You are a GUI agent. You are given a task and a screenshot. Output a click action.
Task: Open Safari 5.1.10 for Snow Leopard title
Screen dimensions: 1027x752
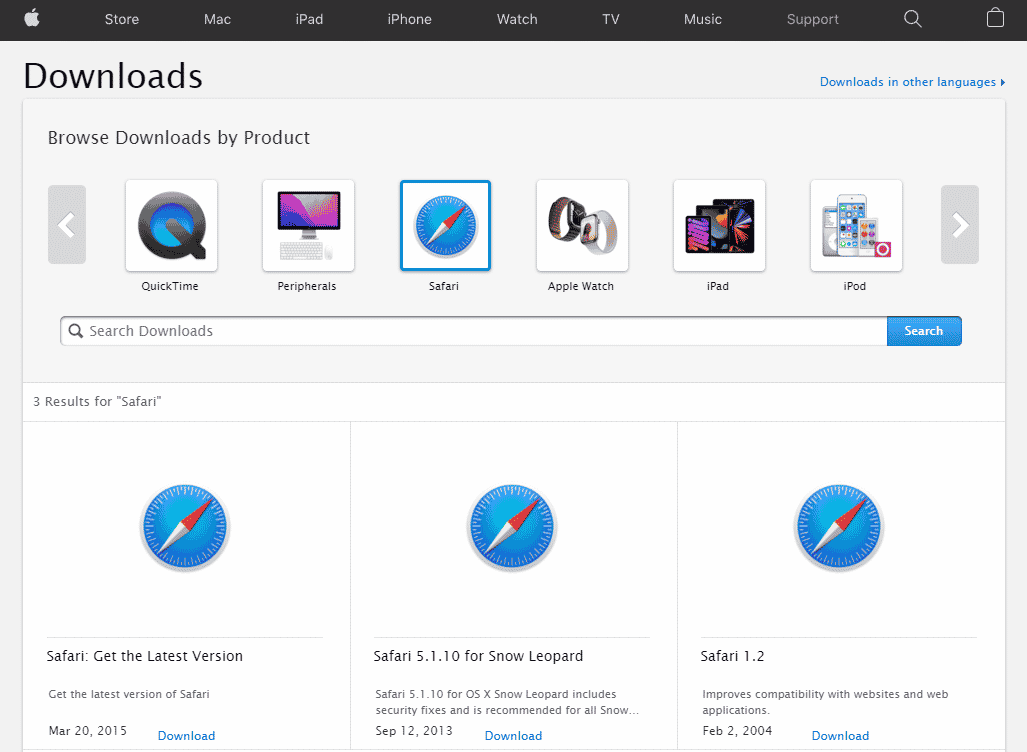(478, 656)
